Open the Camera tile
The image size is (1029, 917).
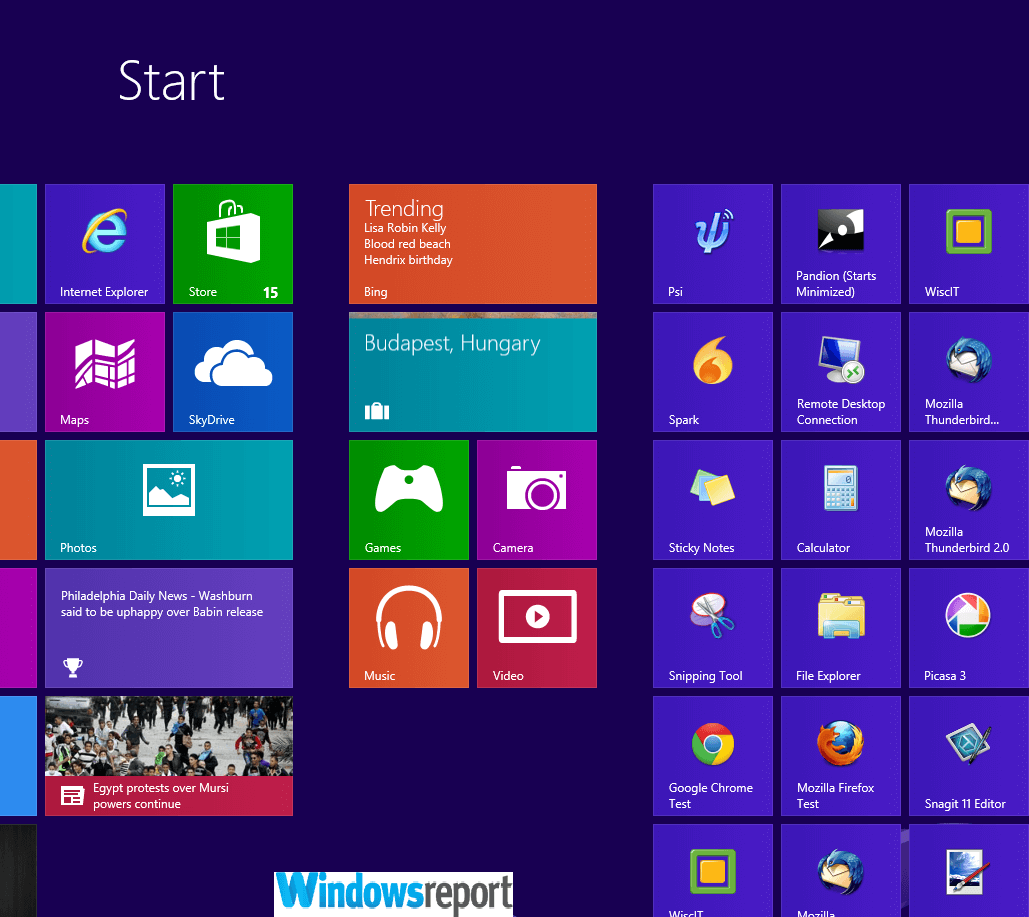537,500
